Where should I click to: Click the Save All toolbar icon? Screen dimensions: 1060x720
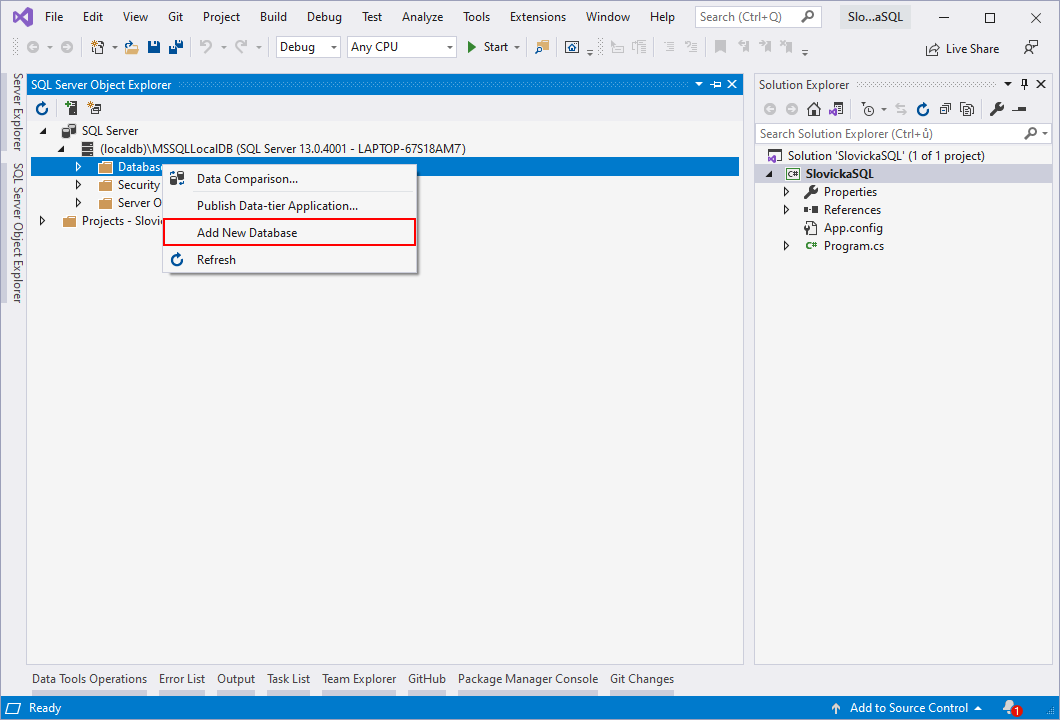pos(176,47)
